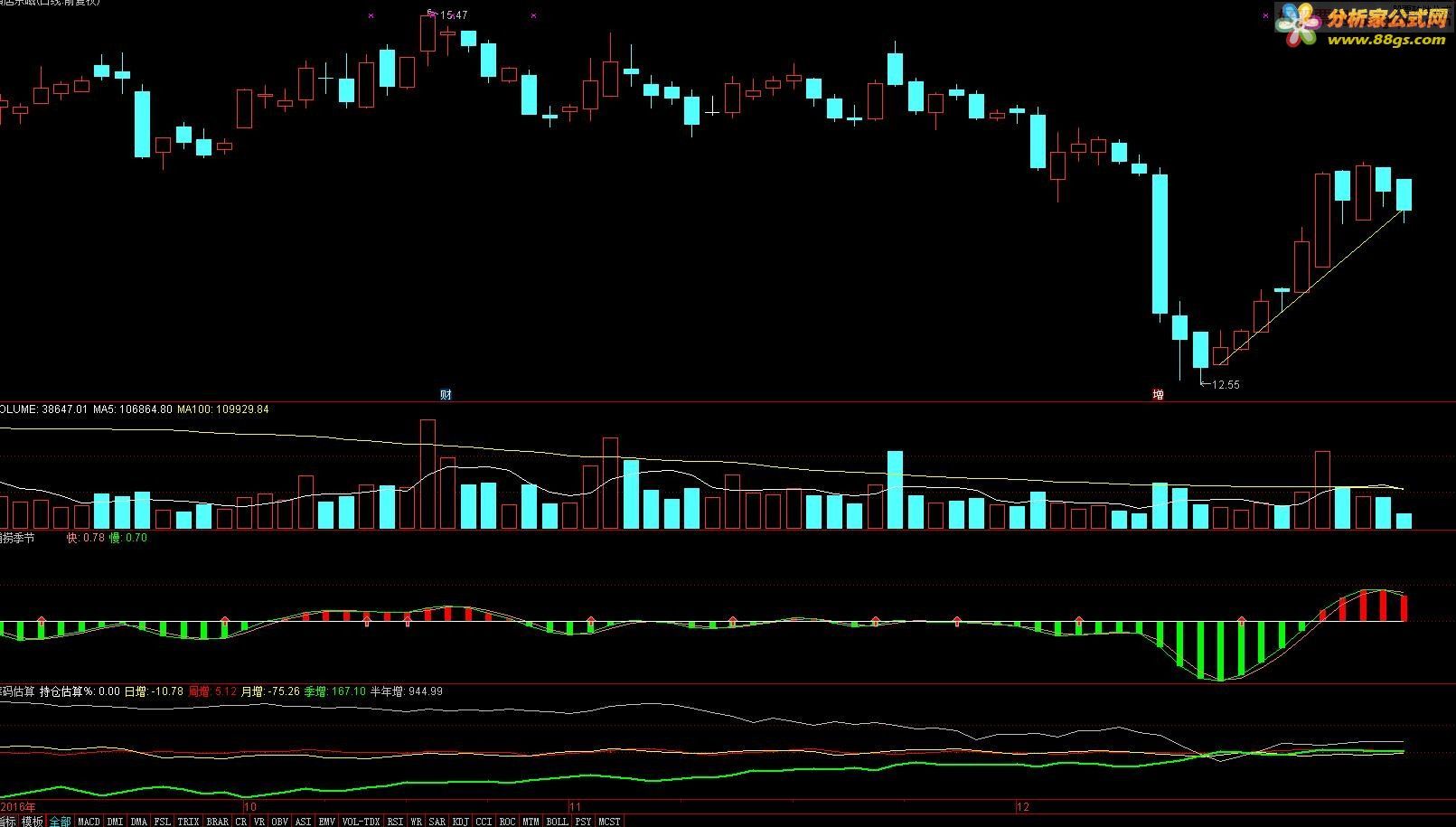Click the 日增: -10.78 value

(x=154, y=691)
